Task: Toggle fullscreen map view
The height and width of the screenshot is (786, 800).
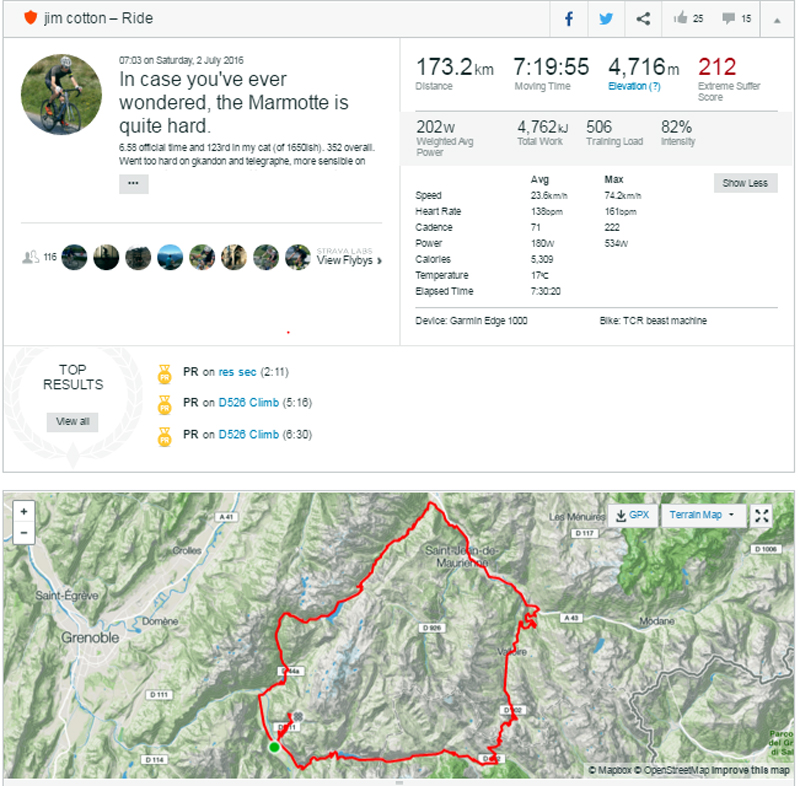Action: click(x=763, y=515)
